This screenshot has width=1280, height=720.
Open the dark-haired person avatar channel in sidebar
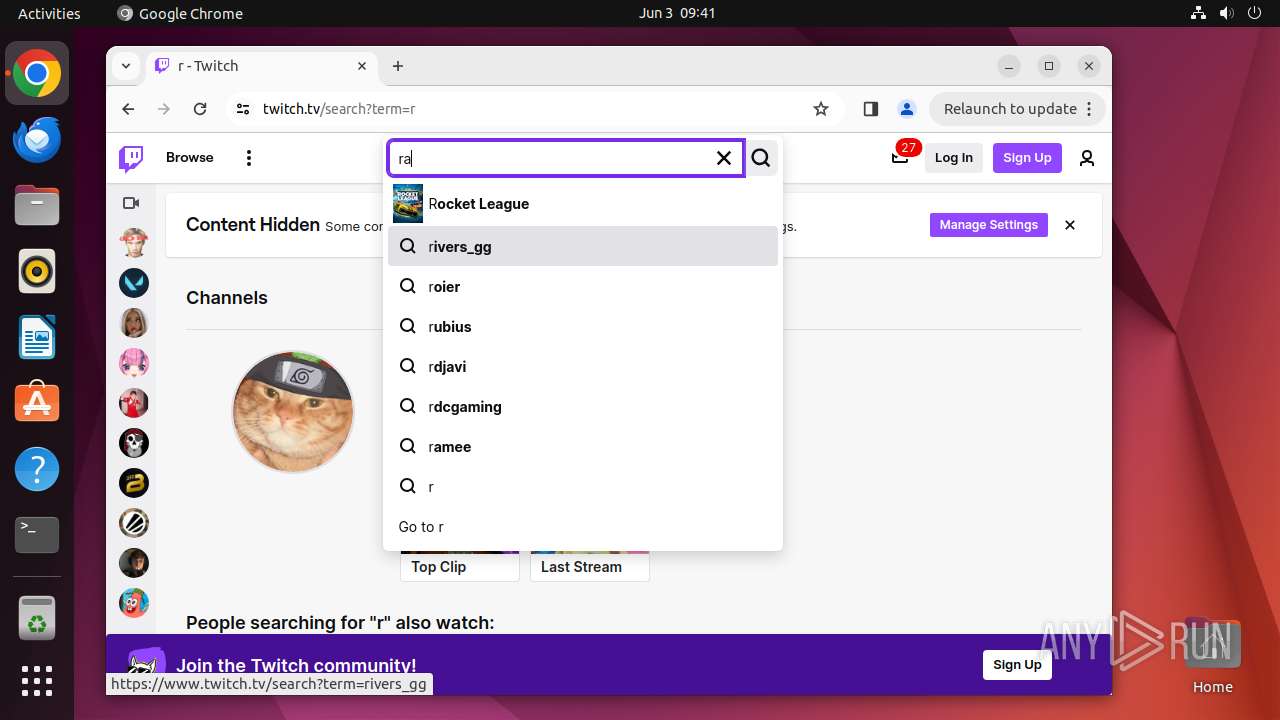click(134, 562)
